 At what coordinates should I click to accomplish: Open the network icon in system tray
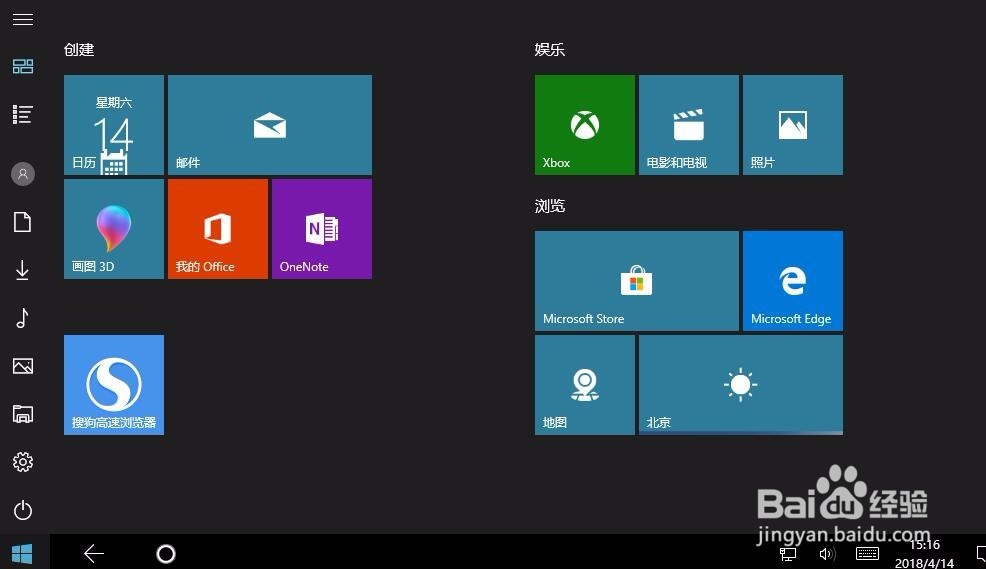(x=788, y=553)
